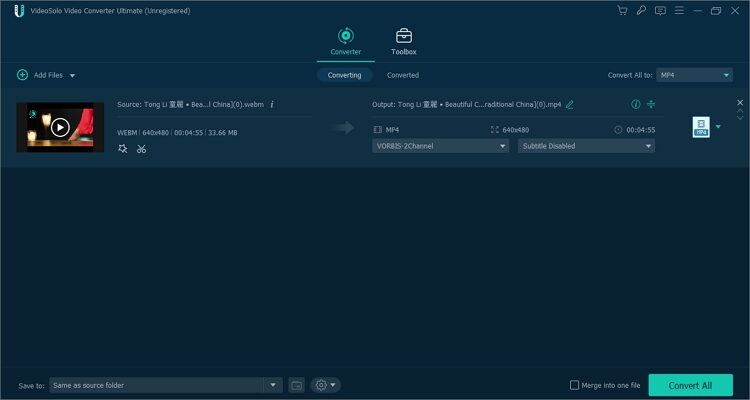Switch to the Converter tab
750x400 pixels.
345,42
